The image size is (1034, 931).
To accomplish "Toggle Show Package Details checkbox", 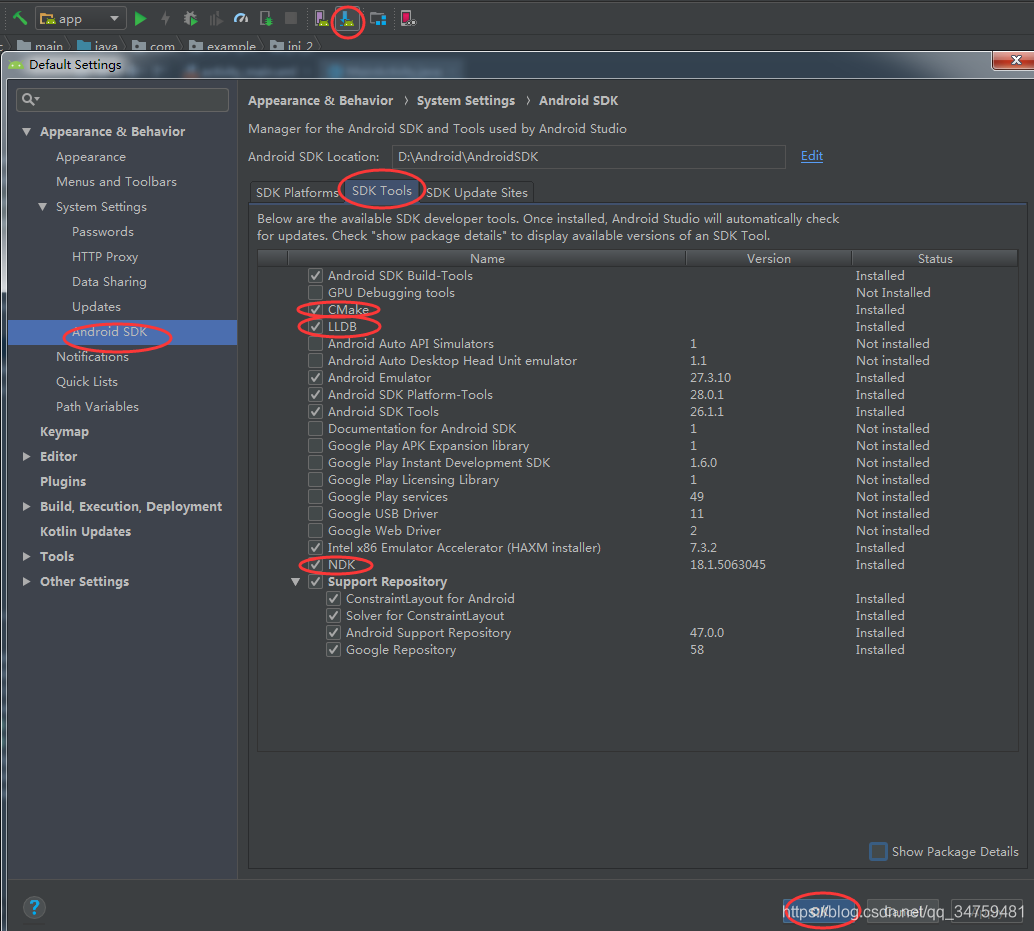I will point(878,851).
